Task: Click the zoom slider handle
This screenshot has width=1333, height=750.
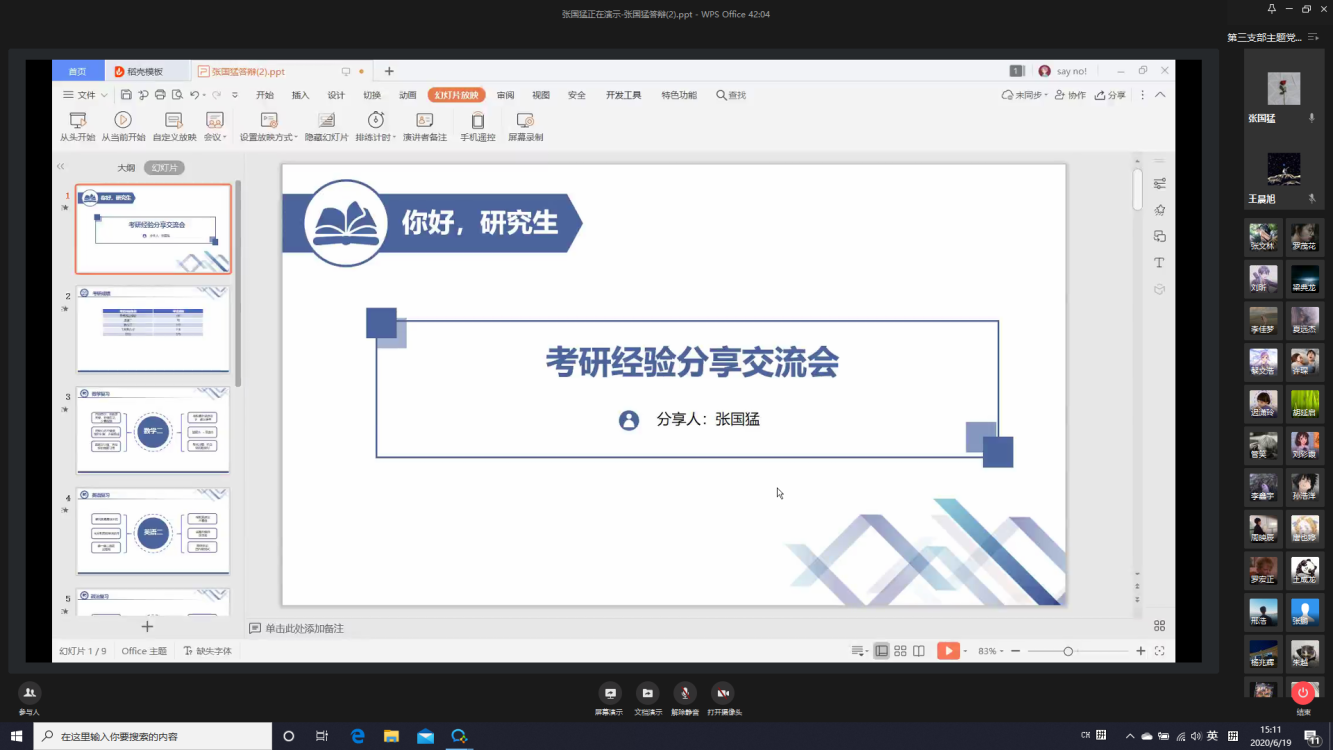Action: pos(1068,651)
